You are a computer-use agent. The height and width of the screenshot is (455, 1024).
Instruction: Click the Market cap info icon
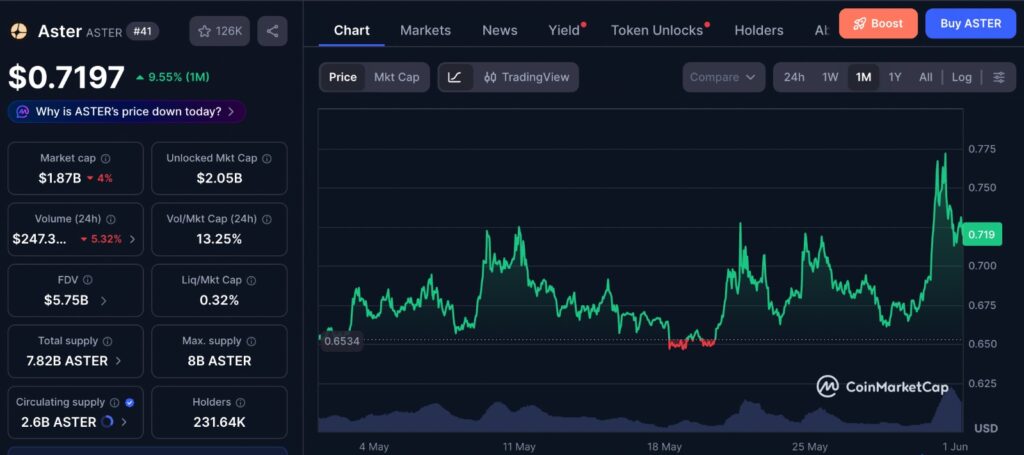click(x=106, y=159)
